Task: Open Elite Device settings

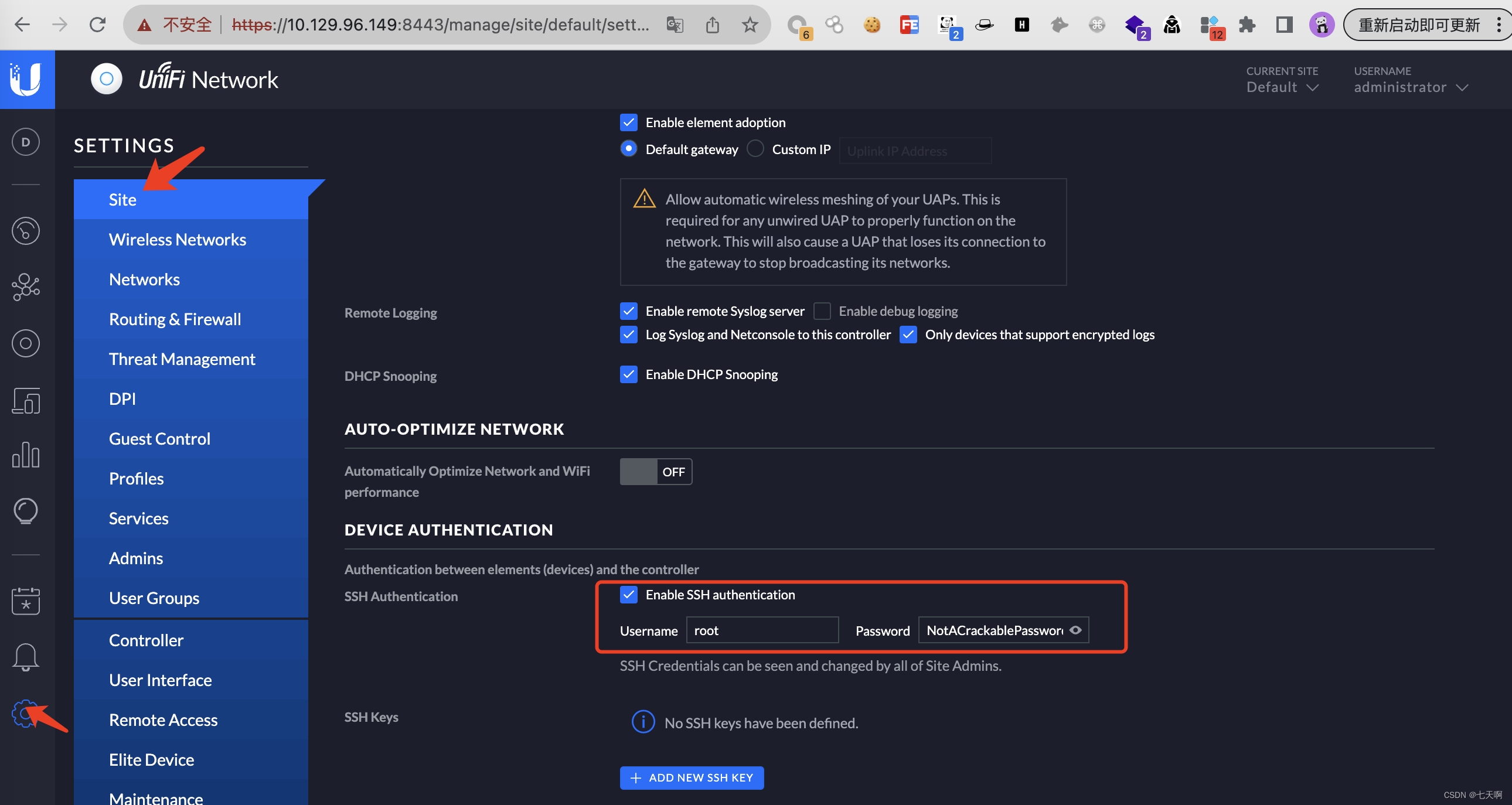Action: (x=191, y=760)
